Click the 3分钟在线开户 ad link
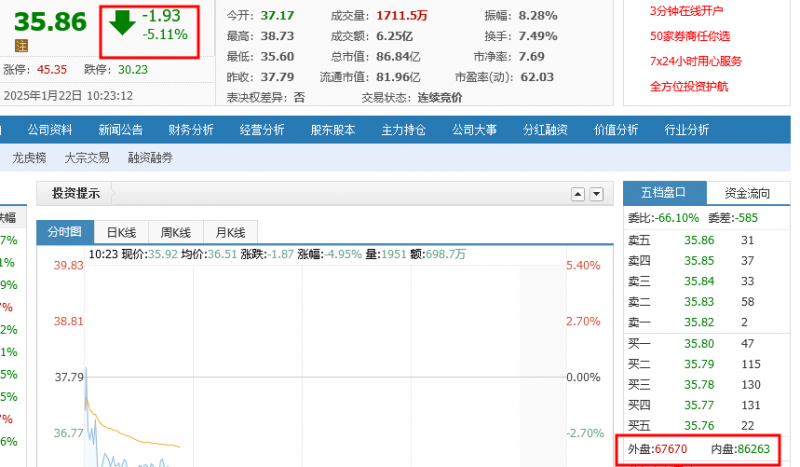Viewport: 800px width, 467px height. [x=686, y=11]
